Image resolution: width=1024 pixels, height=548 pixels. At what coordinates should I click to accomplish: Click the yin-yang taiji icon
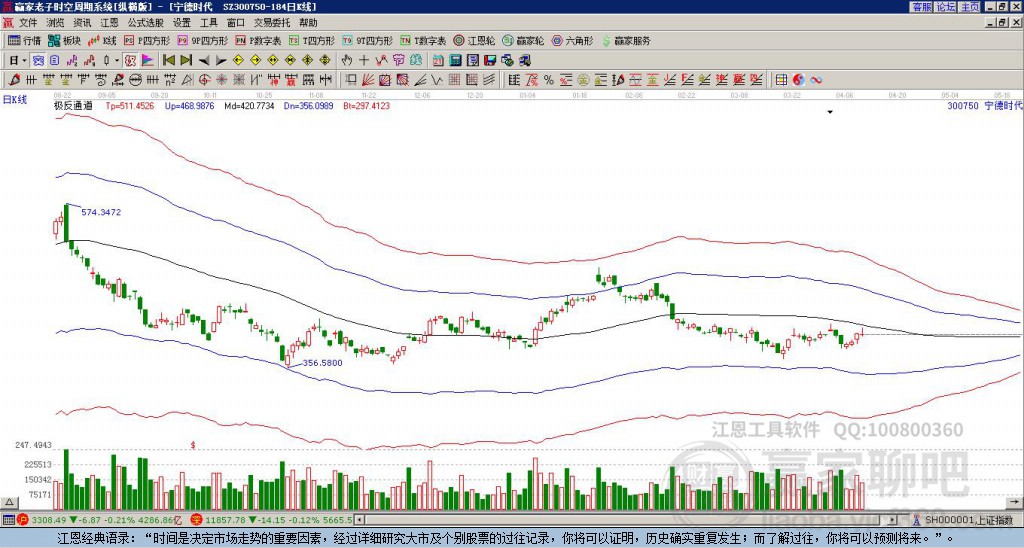[x=799, y=80]
